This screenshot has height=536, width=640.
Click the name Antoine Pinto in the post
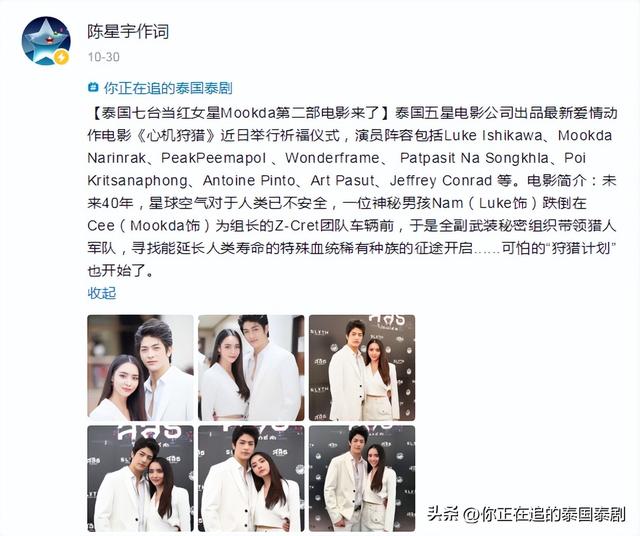click(249, 180)
